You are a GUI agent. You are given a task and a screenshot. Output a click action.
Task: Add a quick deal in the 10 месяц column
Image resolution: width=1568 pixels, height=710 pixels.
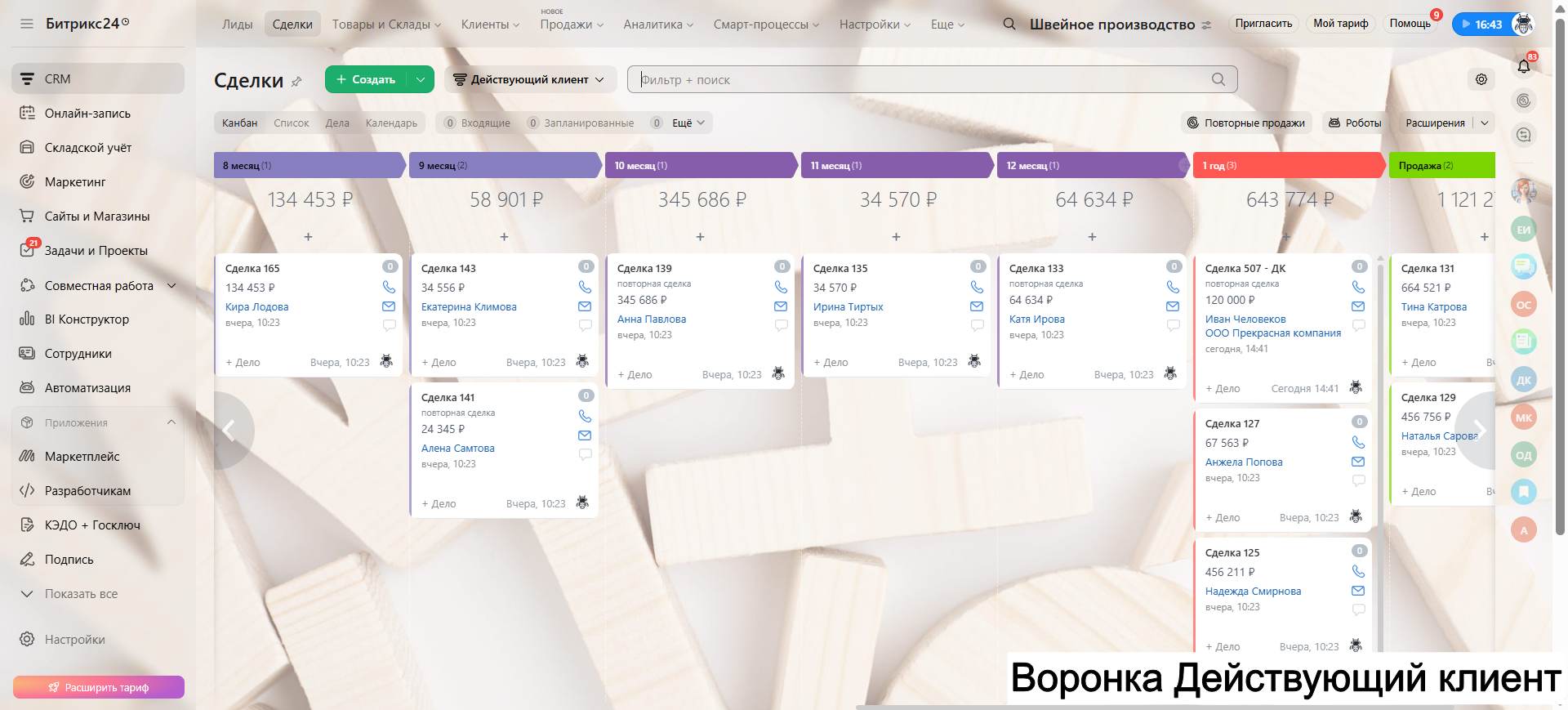pyautogui.click(x=700, y=237)
